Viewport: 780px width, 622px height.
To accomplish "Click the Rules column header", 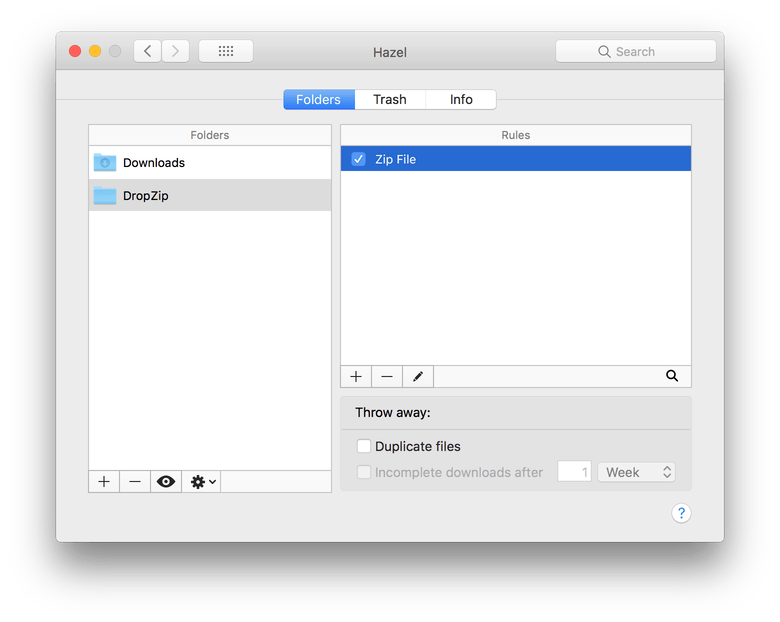I will (516, 135).
